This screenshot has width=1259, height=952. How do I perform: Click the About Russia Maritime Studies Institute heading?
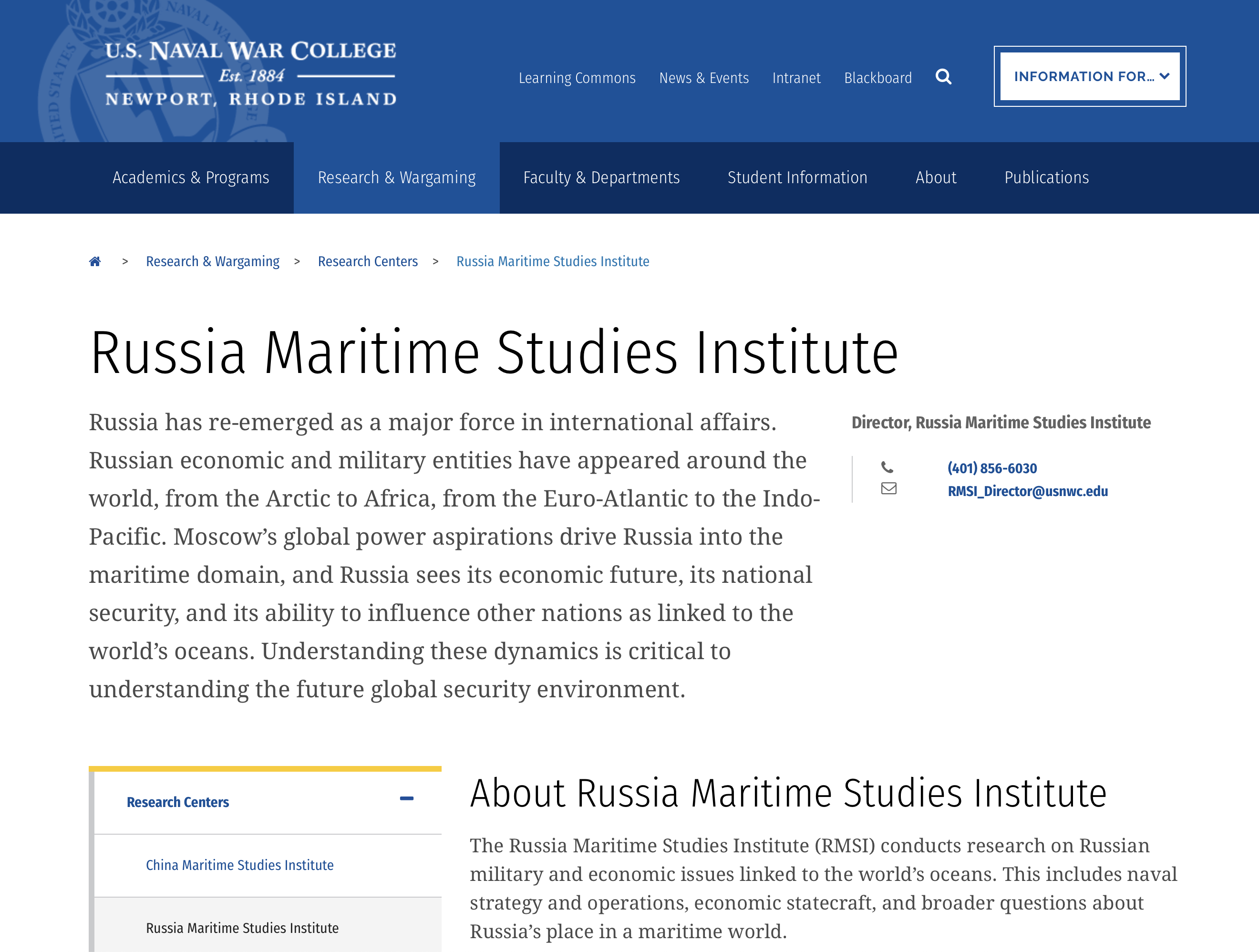(788, 793)
